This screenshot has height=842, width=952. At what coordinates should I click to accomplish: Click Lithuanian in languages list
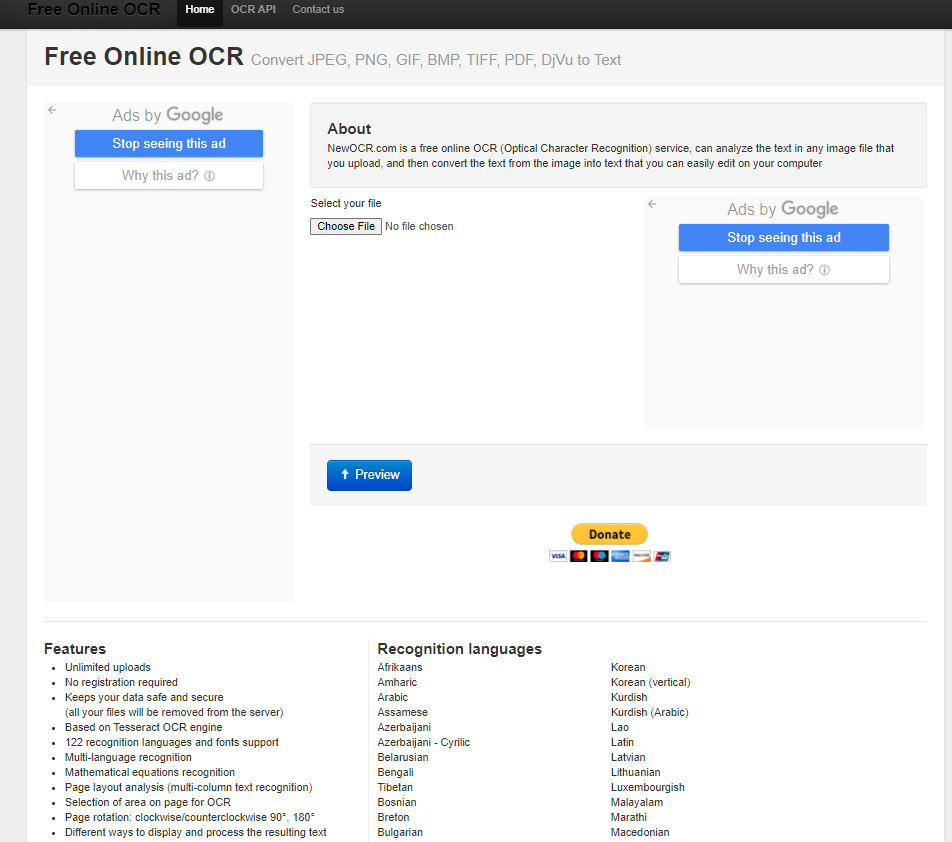click(x=636, y=772)
